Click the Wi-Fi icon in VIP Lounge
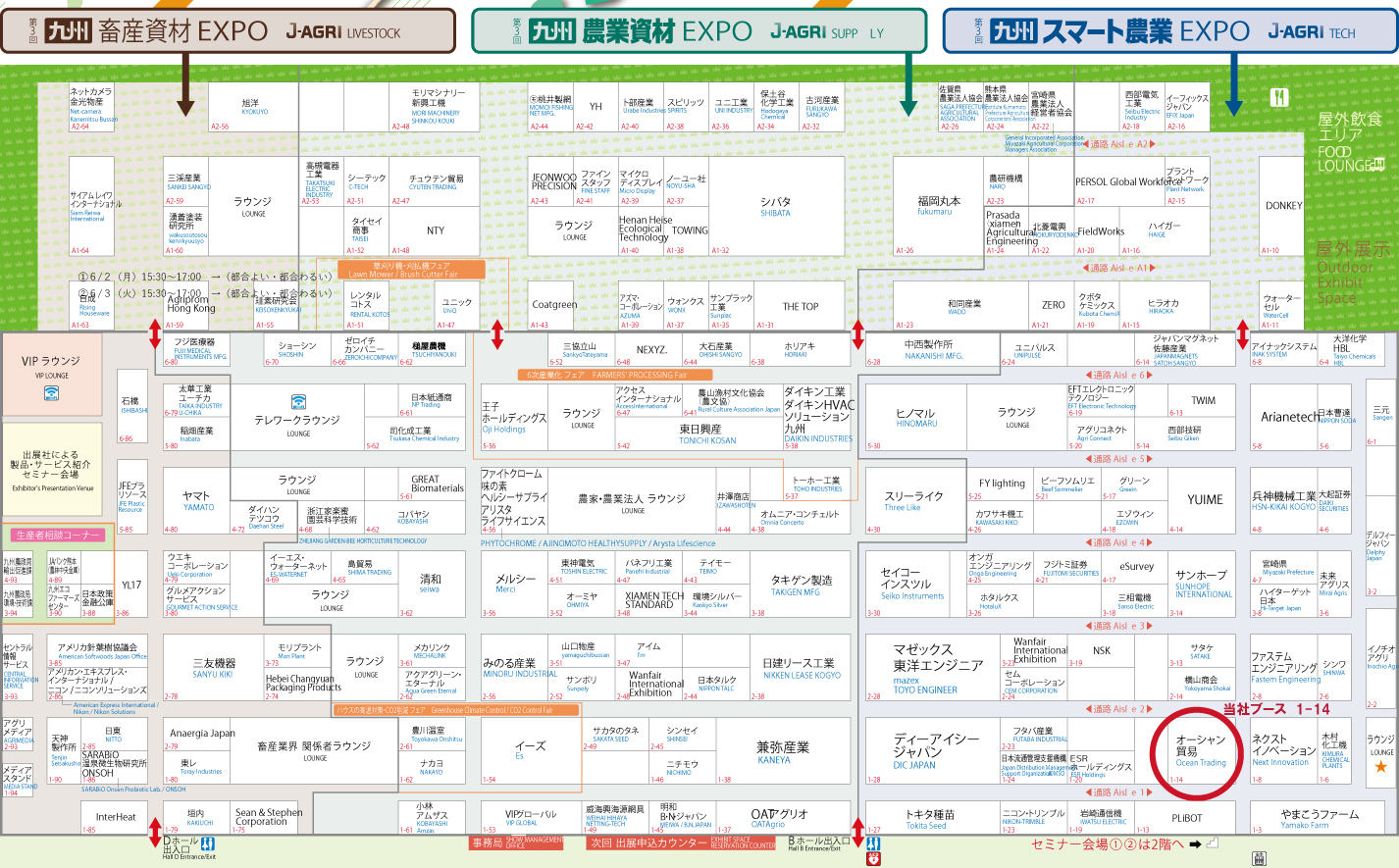This screenshot has height=868, width=1399. coord(51,394)
